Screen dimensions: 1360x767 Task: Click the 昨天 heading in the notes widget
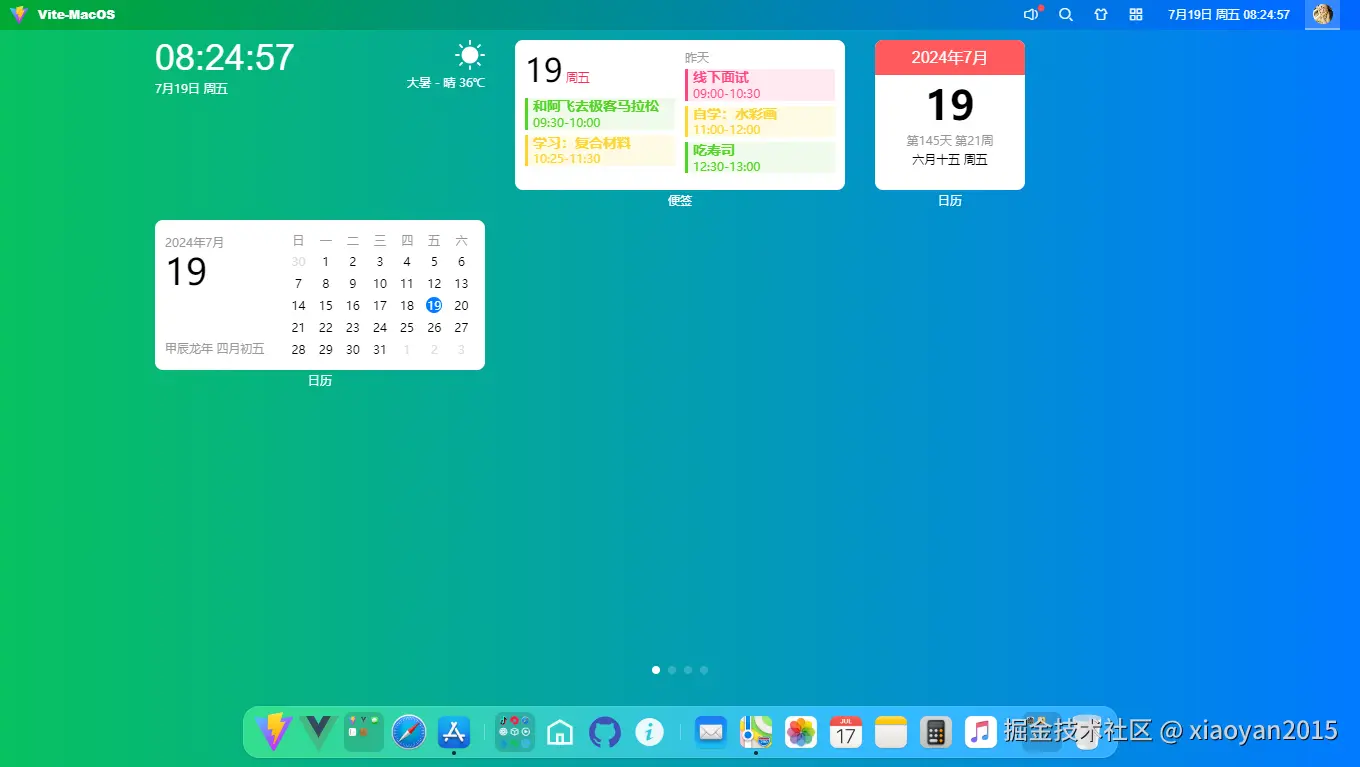click(x=697, y=58)
